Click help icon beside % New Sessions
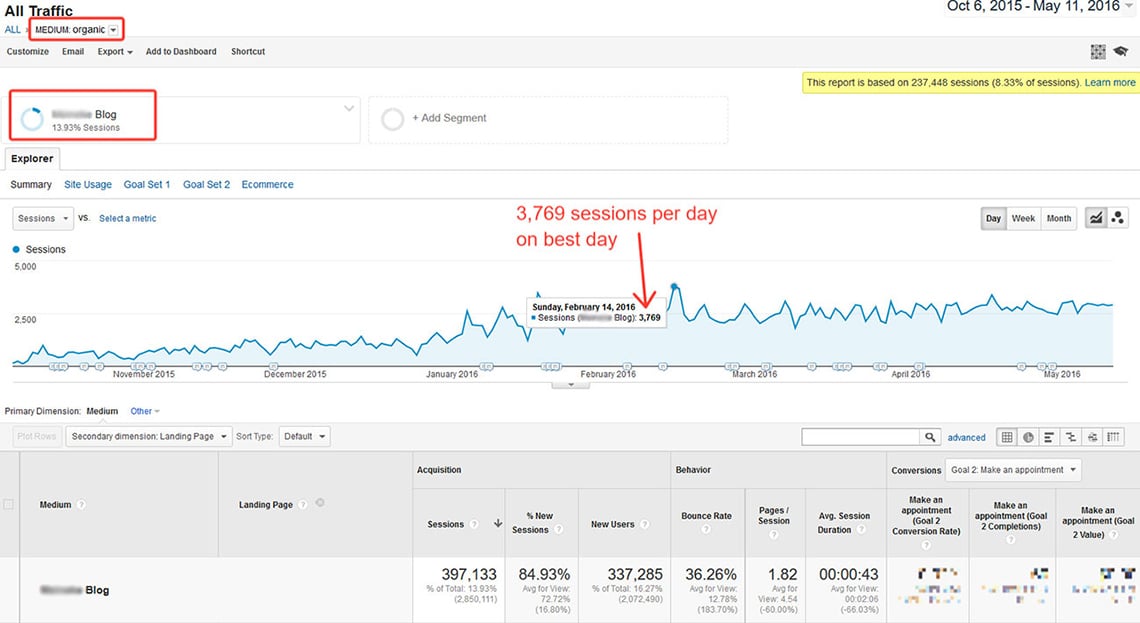Image resolution: width=1140 pixels, height=623 pixels. coord(558,530)
